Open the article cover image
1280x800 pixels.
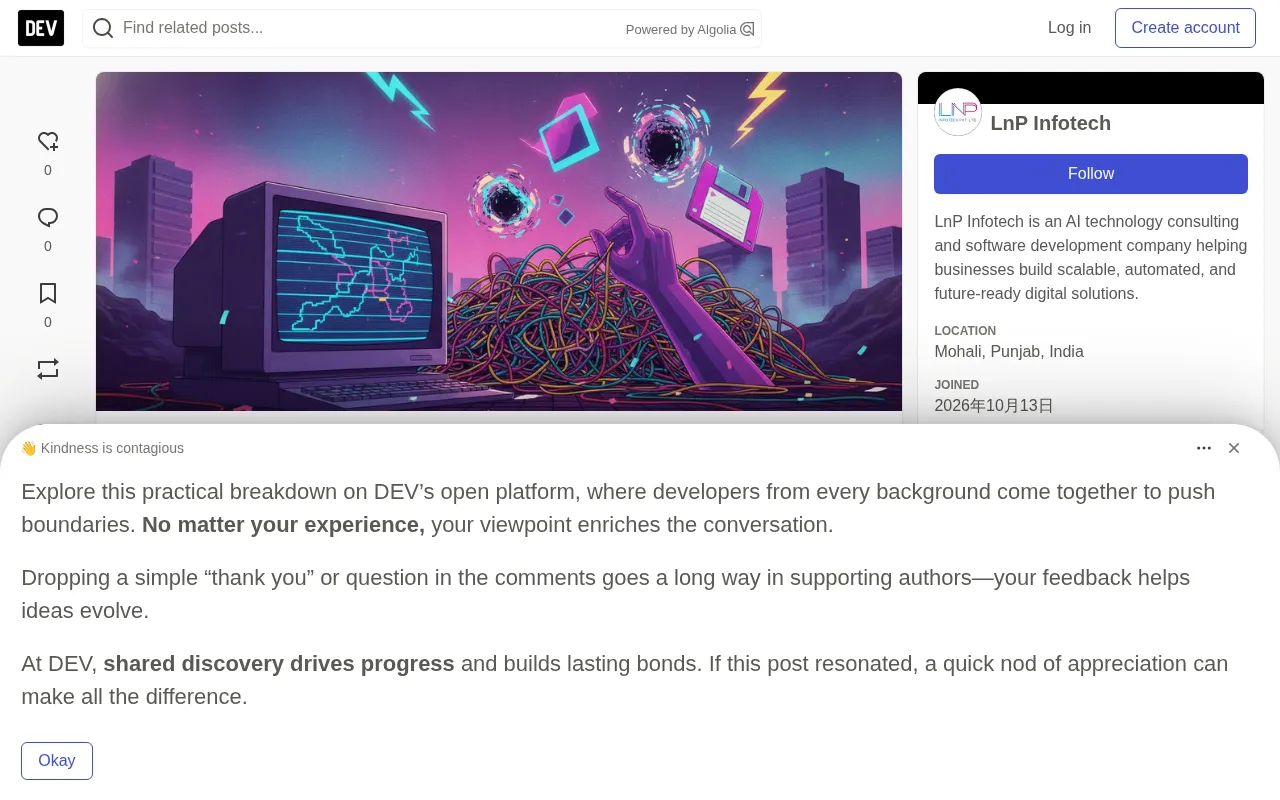point(499,241)
